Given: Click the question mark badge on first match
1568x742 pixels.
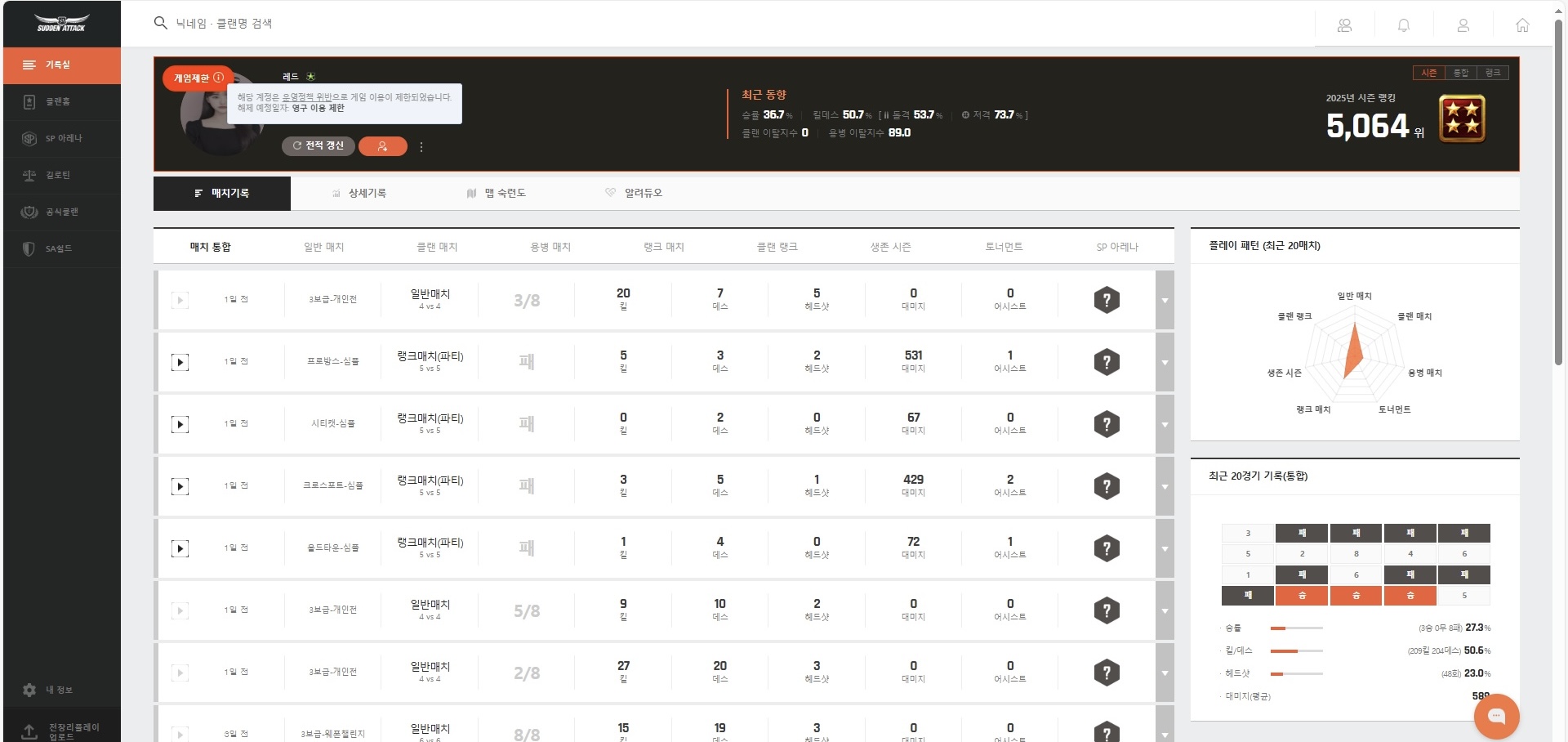Looking at the screenshot, I should point(1107,300).
